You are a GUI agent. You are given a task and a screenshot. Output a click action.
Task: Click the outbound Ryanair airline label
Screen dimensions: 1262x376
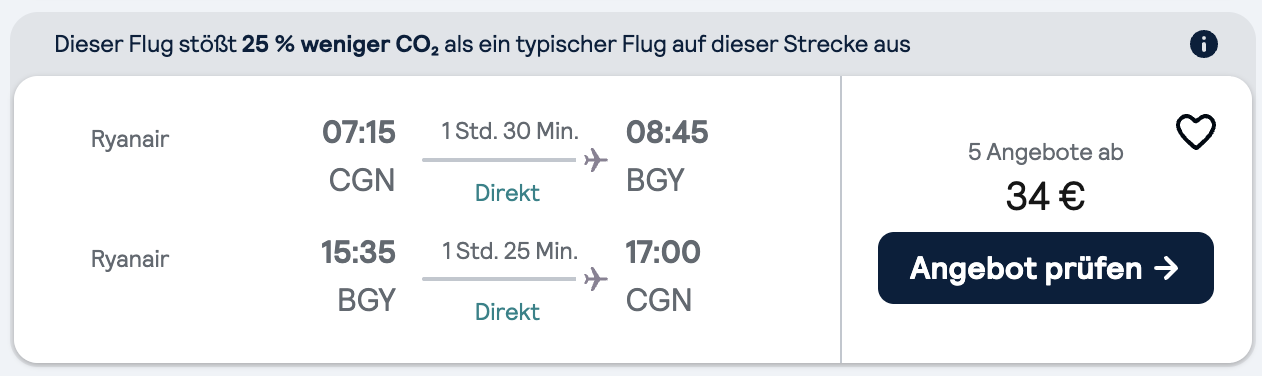coord(130,139)
